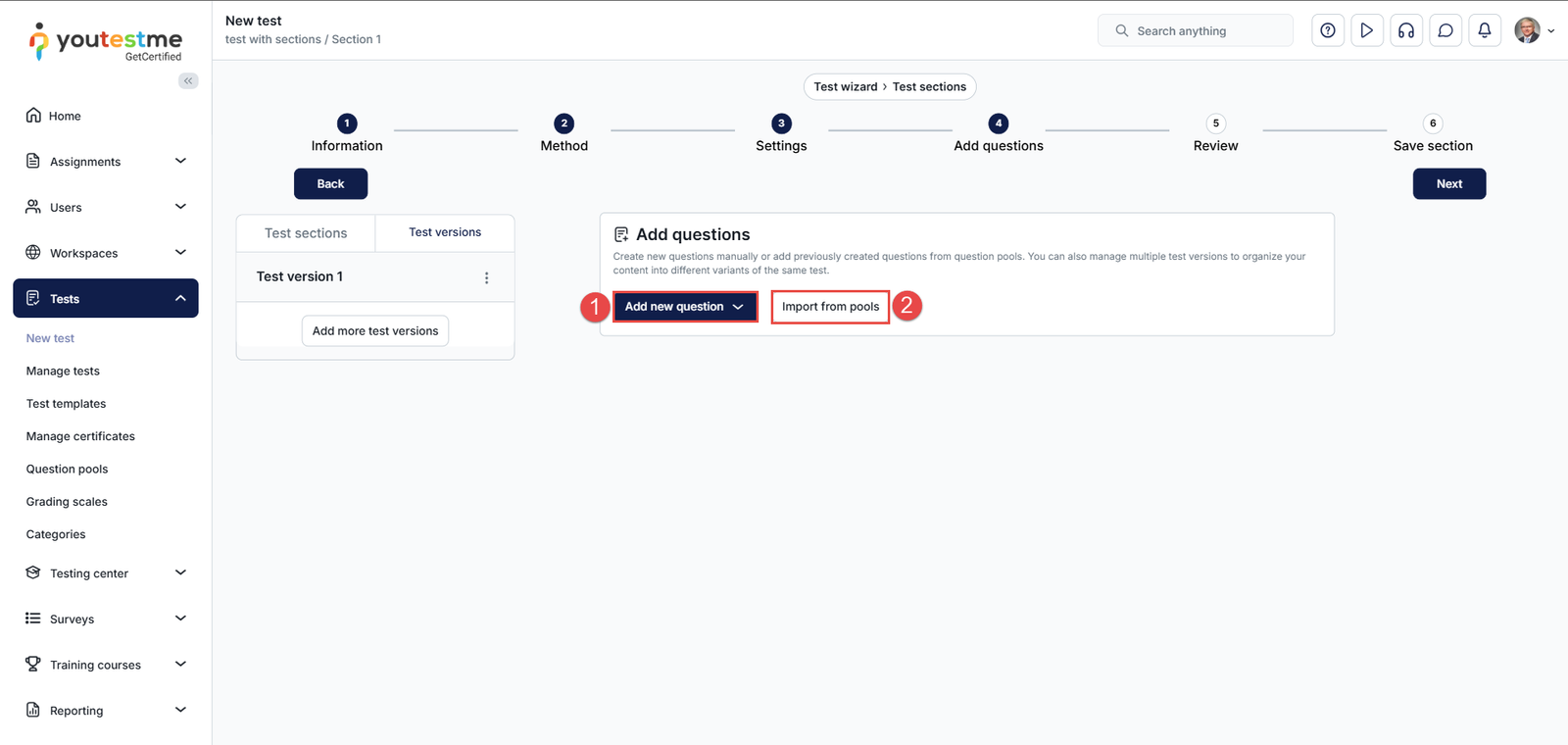This screenshot has height=745, width=1568.
Task: Click the headset support icon
Action: tap(1405, 30)
